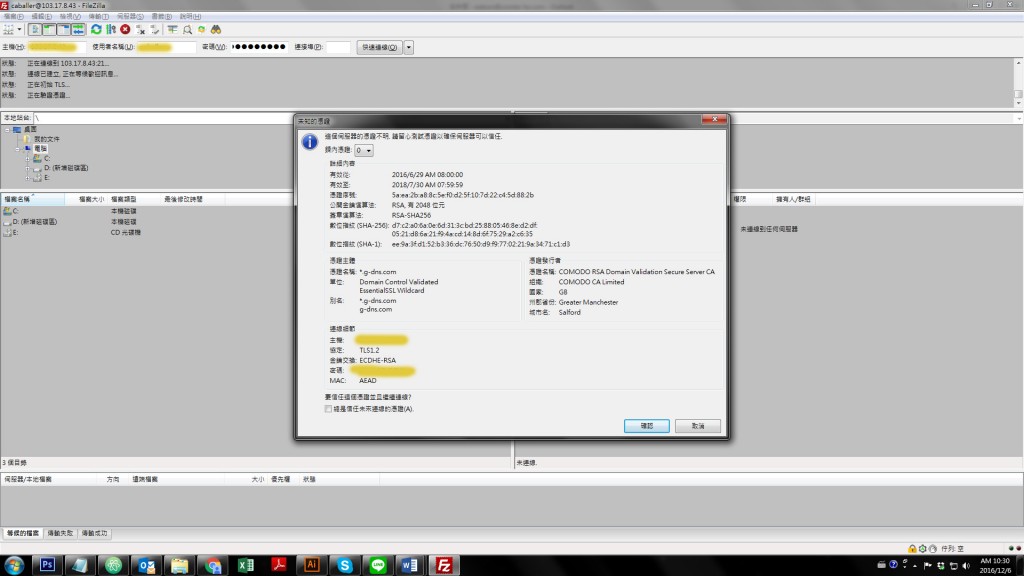1024x576 pixels.
Task: Click the 擁有人/群組 remote column header
Action: click(793, 199)
